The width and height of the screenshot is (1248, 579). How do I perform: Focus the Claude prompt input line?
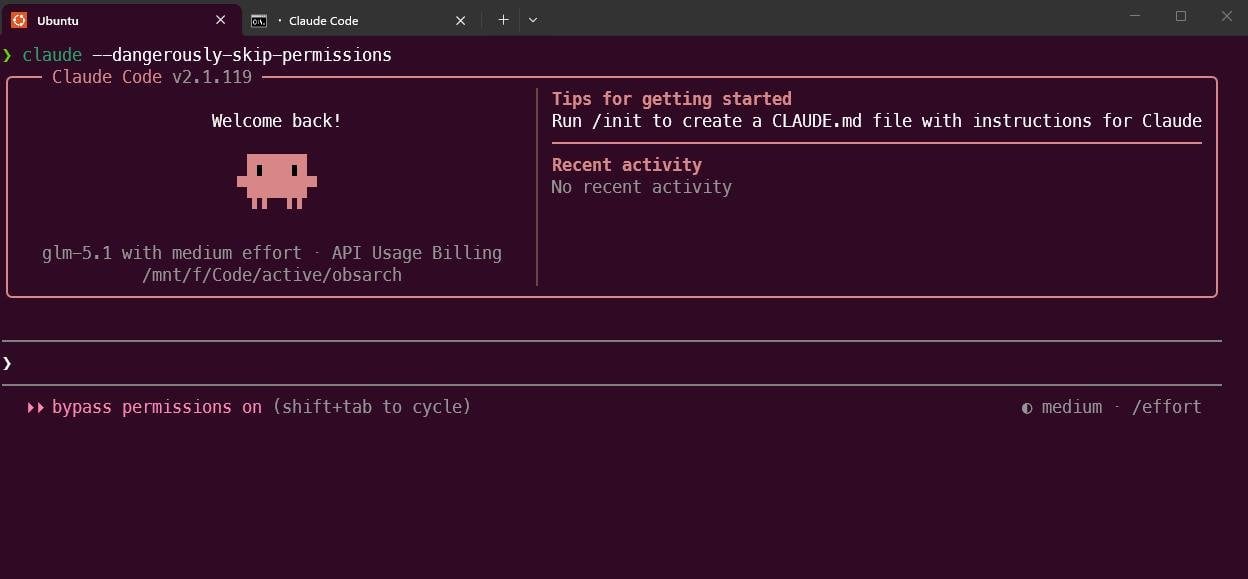tap(612, 363)
